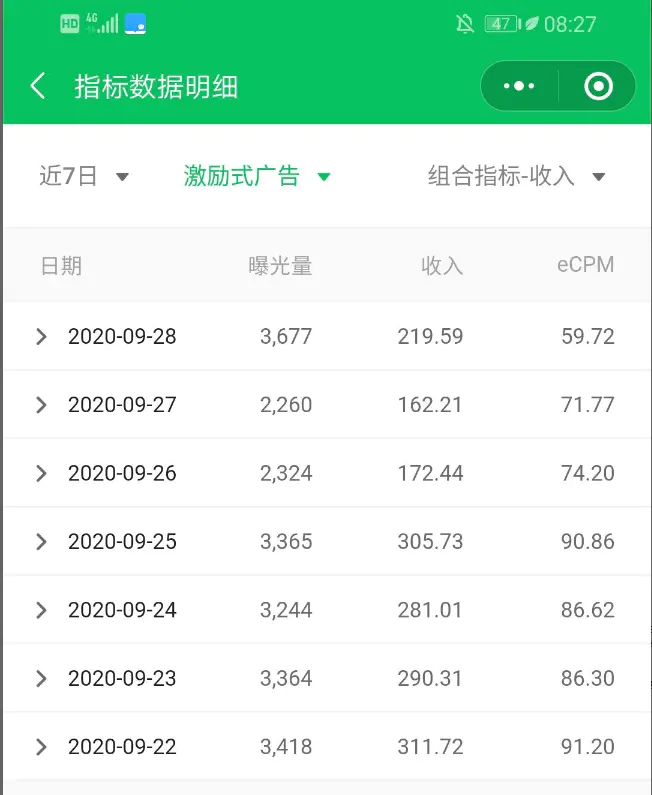652x795 pixels.
Task: Tap the battery level indicator
Action: (502, 24)
